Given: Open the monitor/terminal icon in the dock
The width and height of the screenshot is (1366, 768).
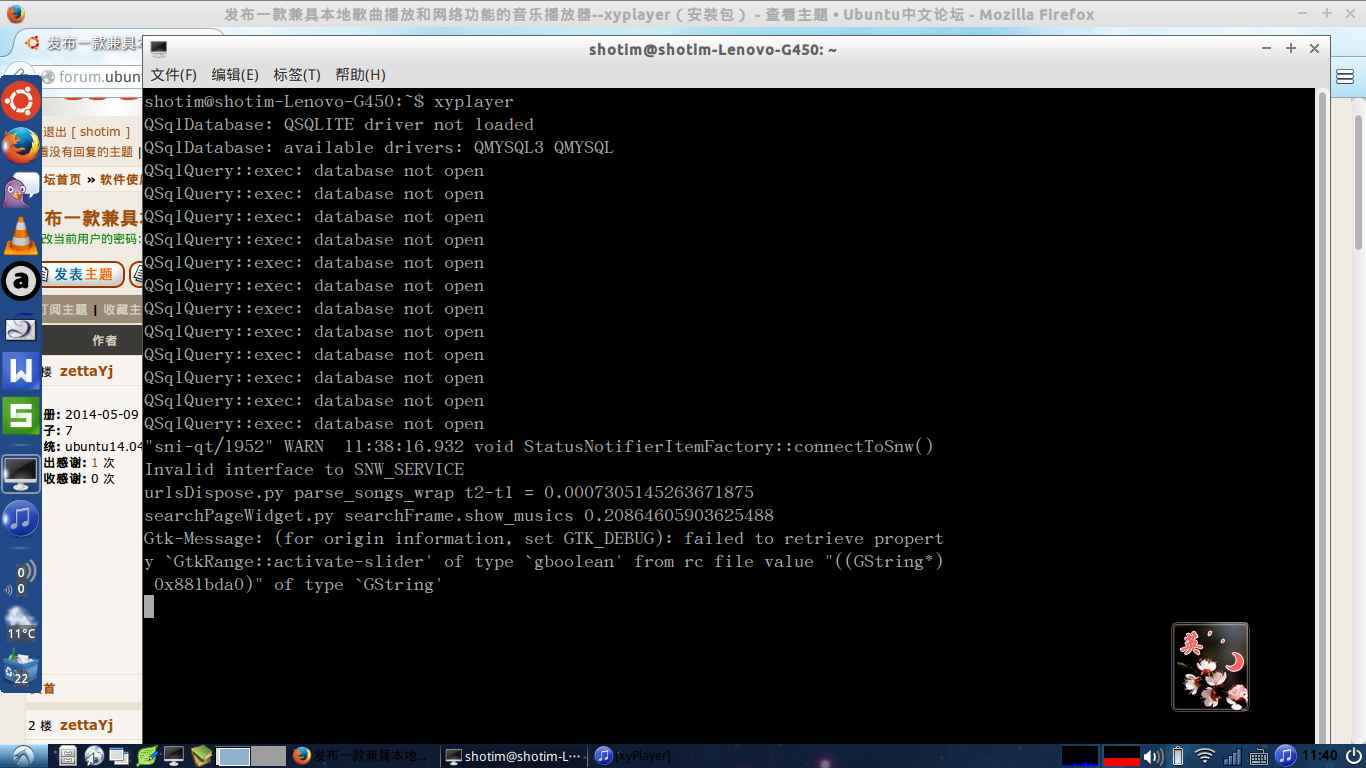Looking at the screenshot, I should (20, 472).
